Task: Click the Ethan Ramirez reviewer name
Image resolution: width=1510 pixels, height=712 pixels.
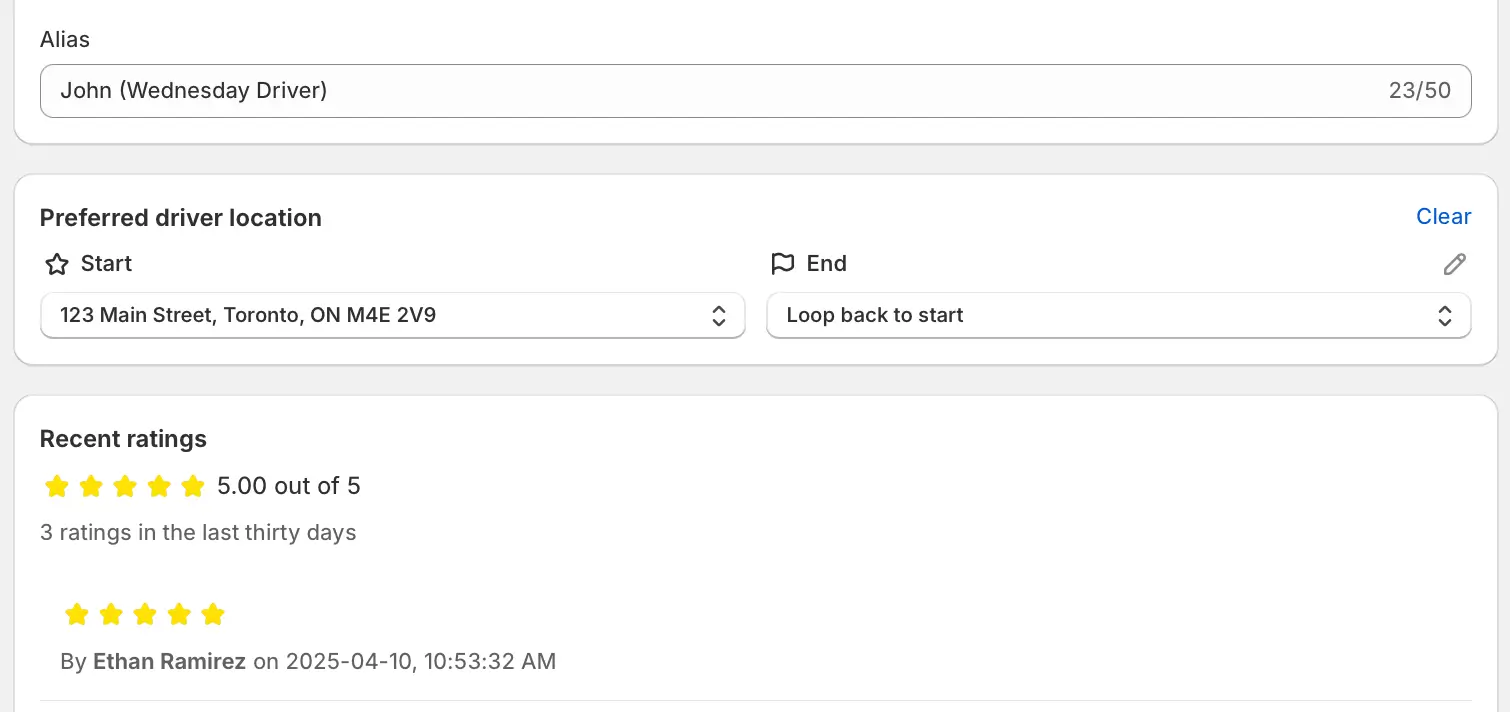Action: click(169, 661)
